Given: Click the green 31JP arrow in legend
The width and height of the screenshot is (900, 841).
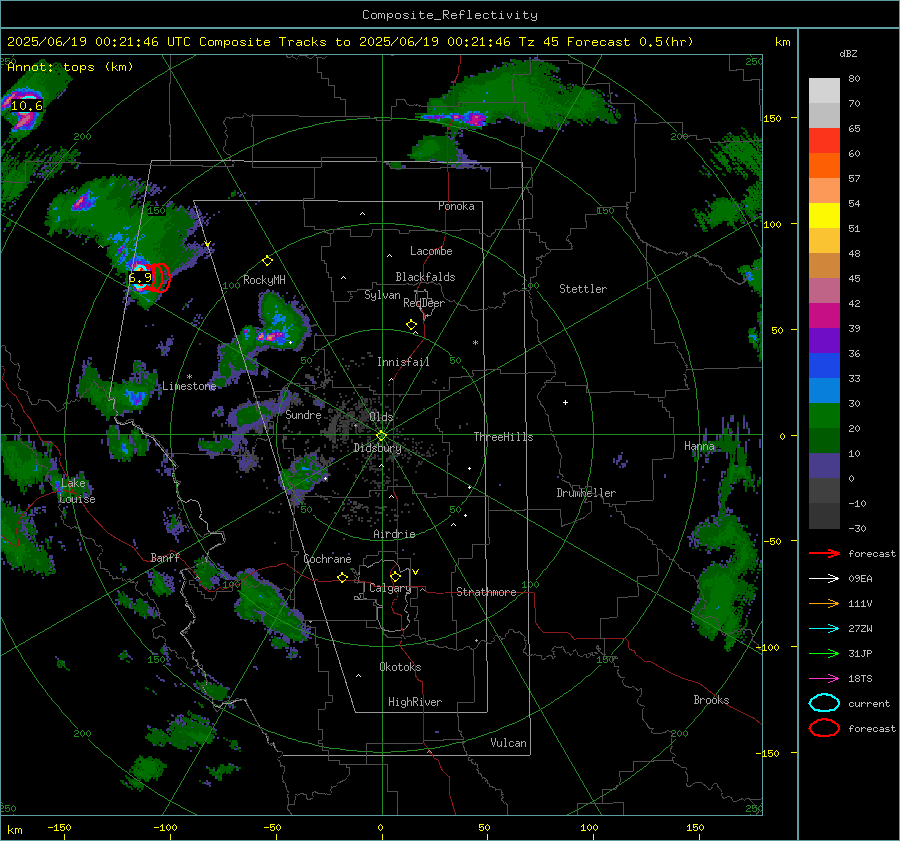Looking at the screenshot, I should (x=824, y=653).
